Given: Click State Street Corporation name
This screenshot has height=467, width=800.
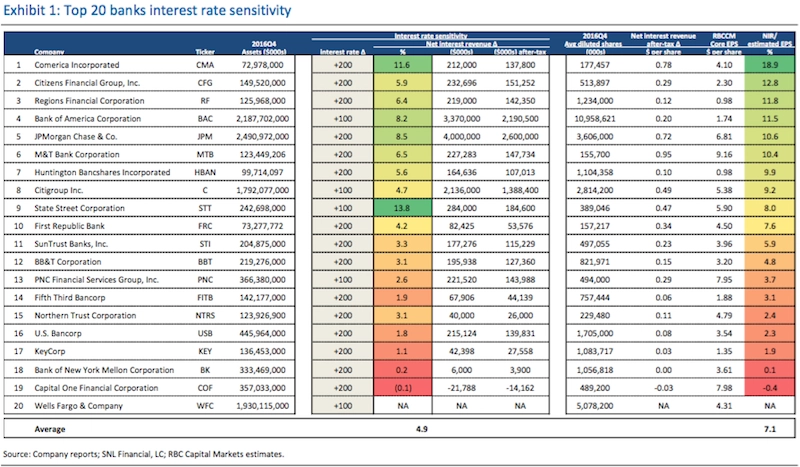Looking at the screenshot, I should (80, 208).
